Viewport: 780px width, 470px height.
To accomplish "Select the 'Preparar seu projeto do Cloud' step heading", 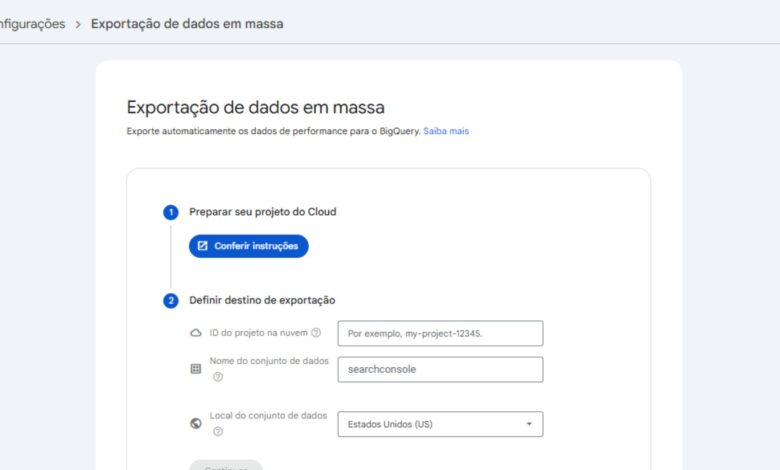I will pos(262,212).
